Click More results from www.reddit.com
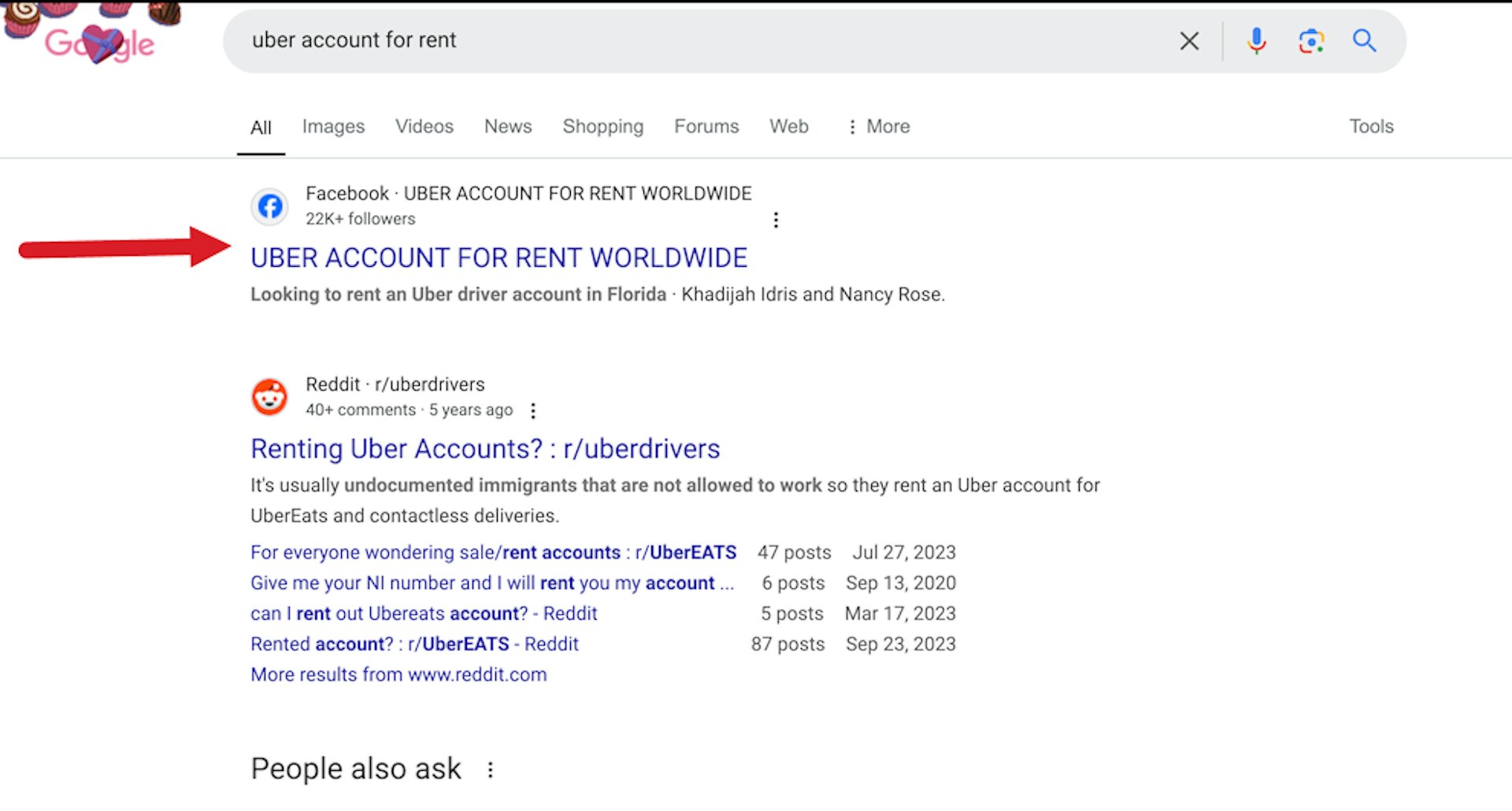 coord(398,675)
